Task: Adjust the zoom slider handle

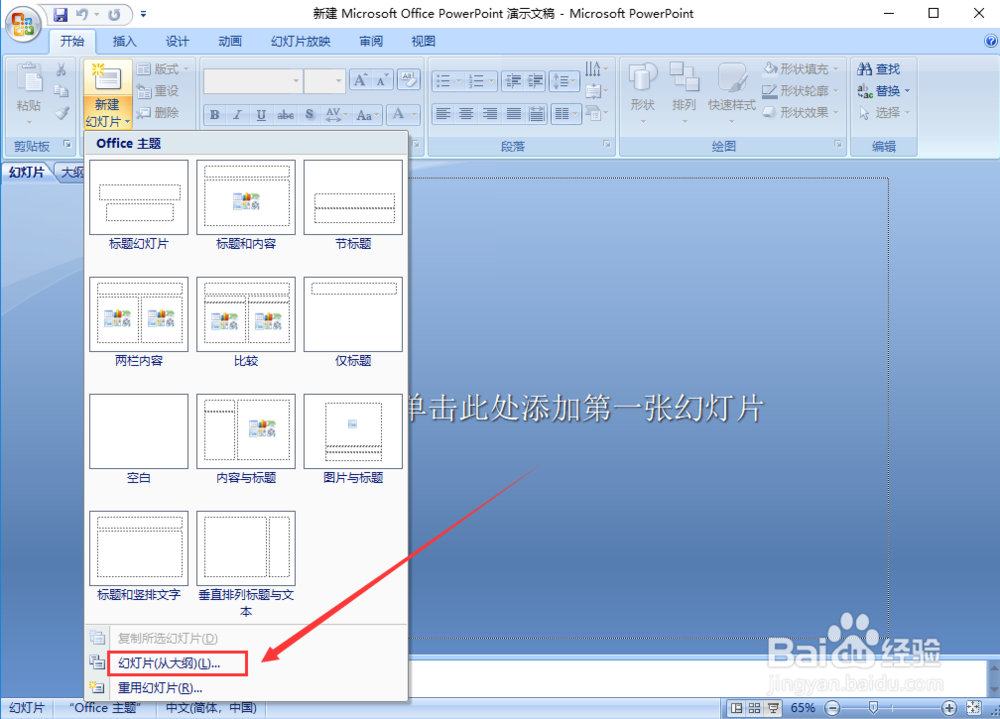Action: pyautogui.click(x=873, y=707)
